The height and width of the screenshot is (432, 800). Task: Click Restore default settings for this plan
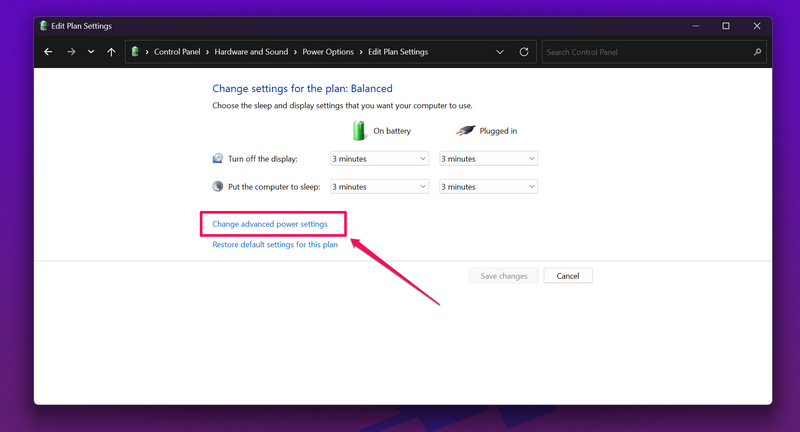click(x=275, y=244)
